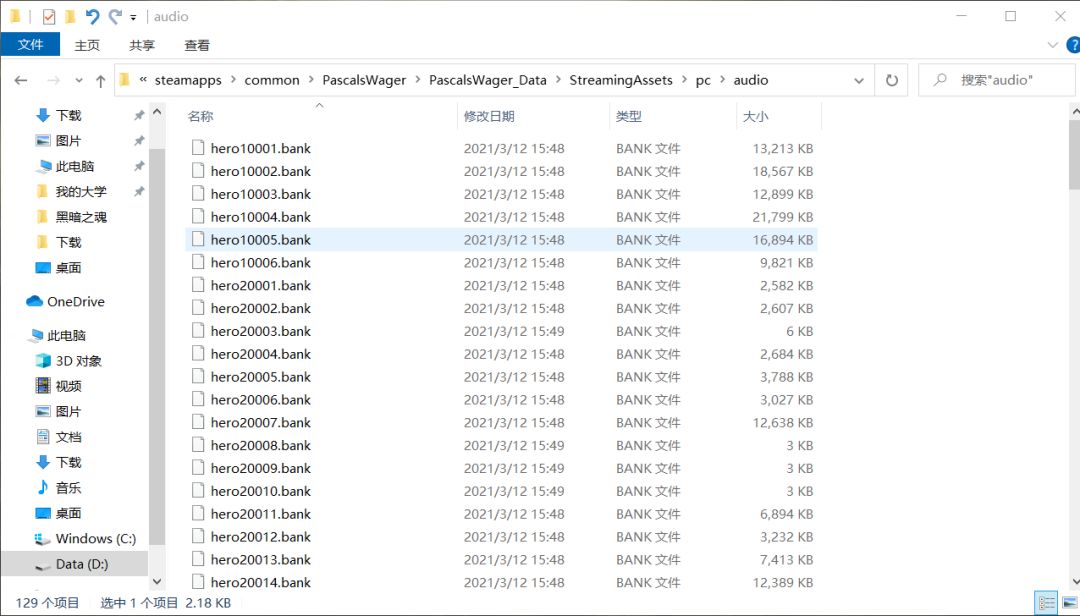
Task: Expand the address bar history dropdown
Action: pyautogui.click(x=859, y=81)
